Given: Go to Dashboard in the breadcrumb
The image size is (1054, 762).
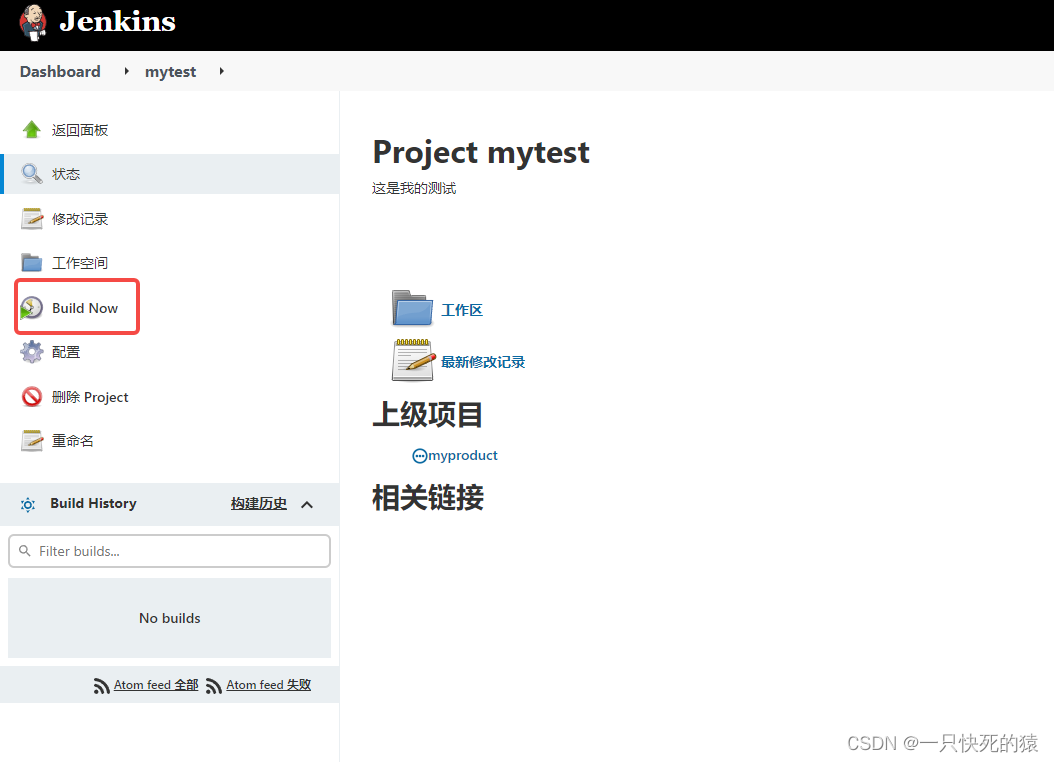Looking at the screenshot, I should click(60, 71).
